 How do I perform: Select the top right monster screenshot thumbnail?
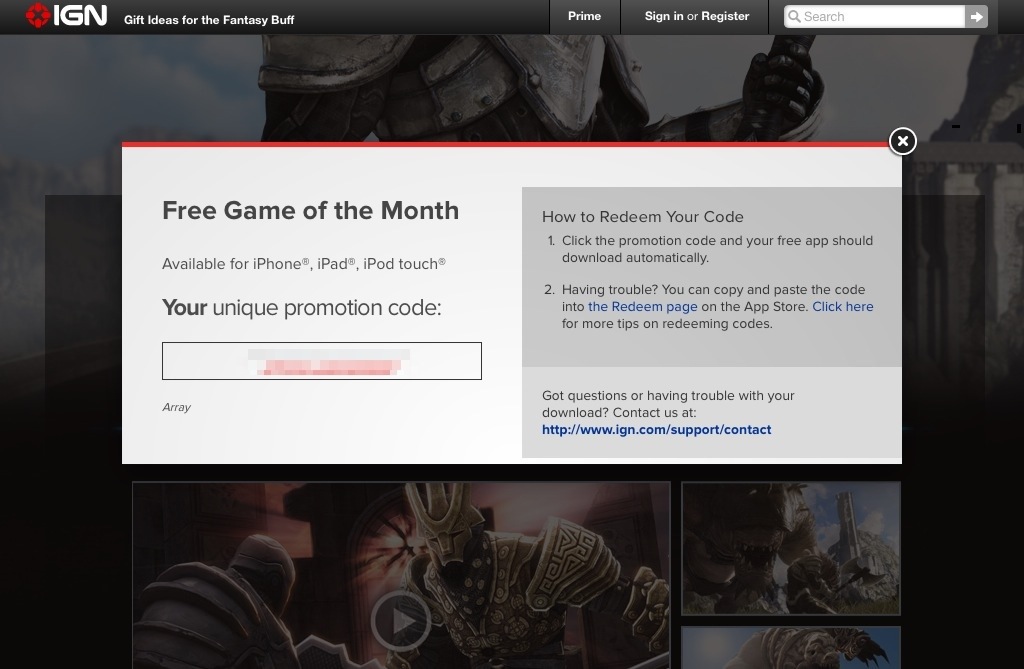791,548
